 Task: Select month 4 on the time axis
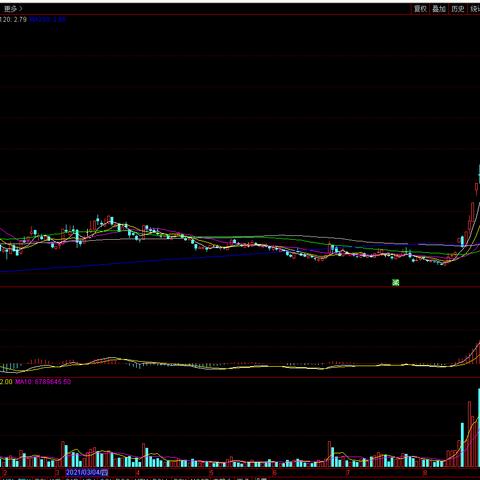click(x=137, y=472)
